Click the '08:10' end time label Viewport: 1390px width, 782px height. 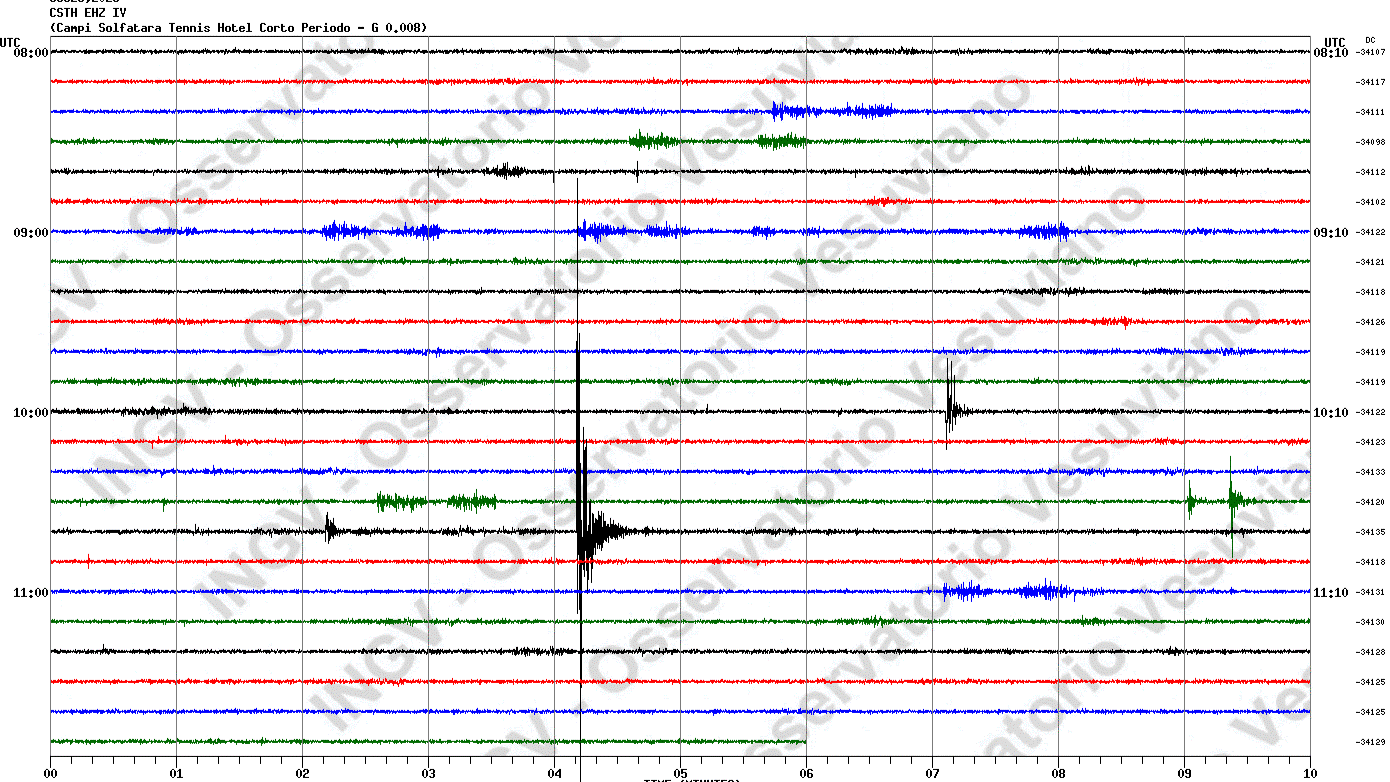[x=1330, y=52]
